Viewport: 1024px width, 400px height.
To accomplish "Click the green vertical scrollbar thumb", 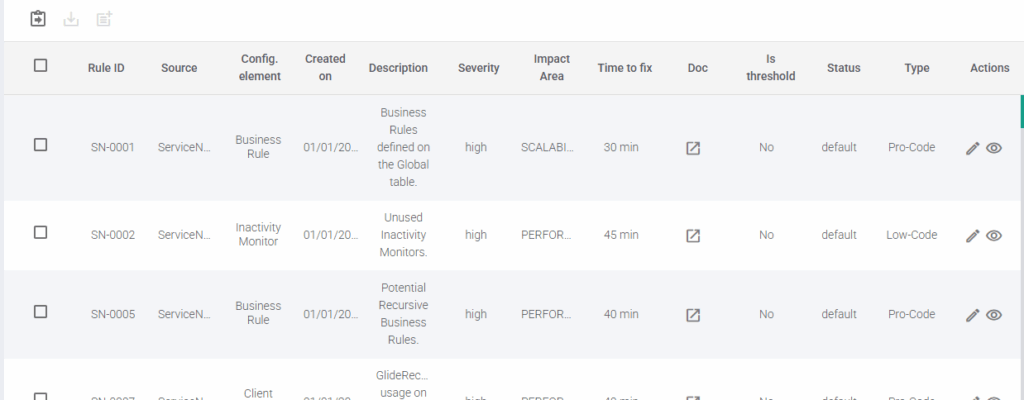I will point(1021,111).
